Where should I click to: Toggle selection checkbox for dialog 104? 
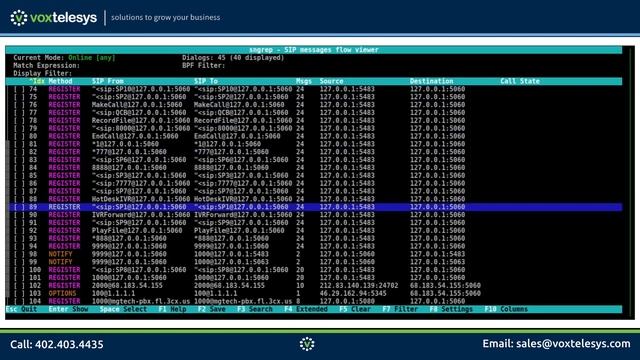pyautogui.click(x=18, y=301)
